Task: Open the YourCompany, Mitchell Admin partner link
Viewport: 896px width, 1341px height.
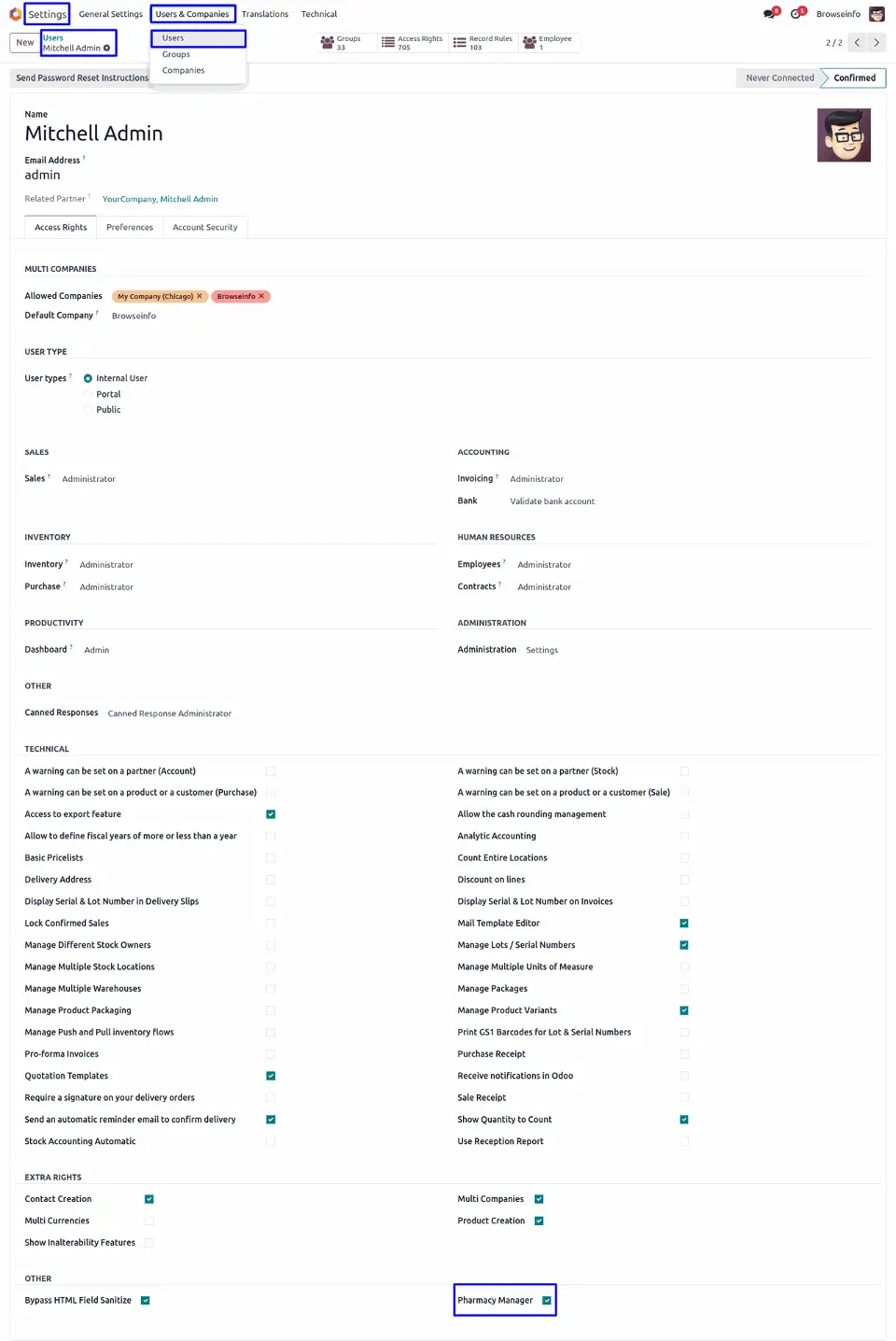Action: (161, 199)
